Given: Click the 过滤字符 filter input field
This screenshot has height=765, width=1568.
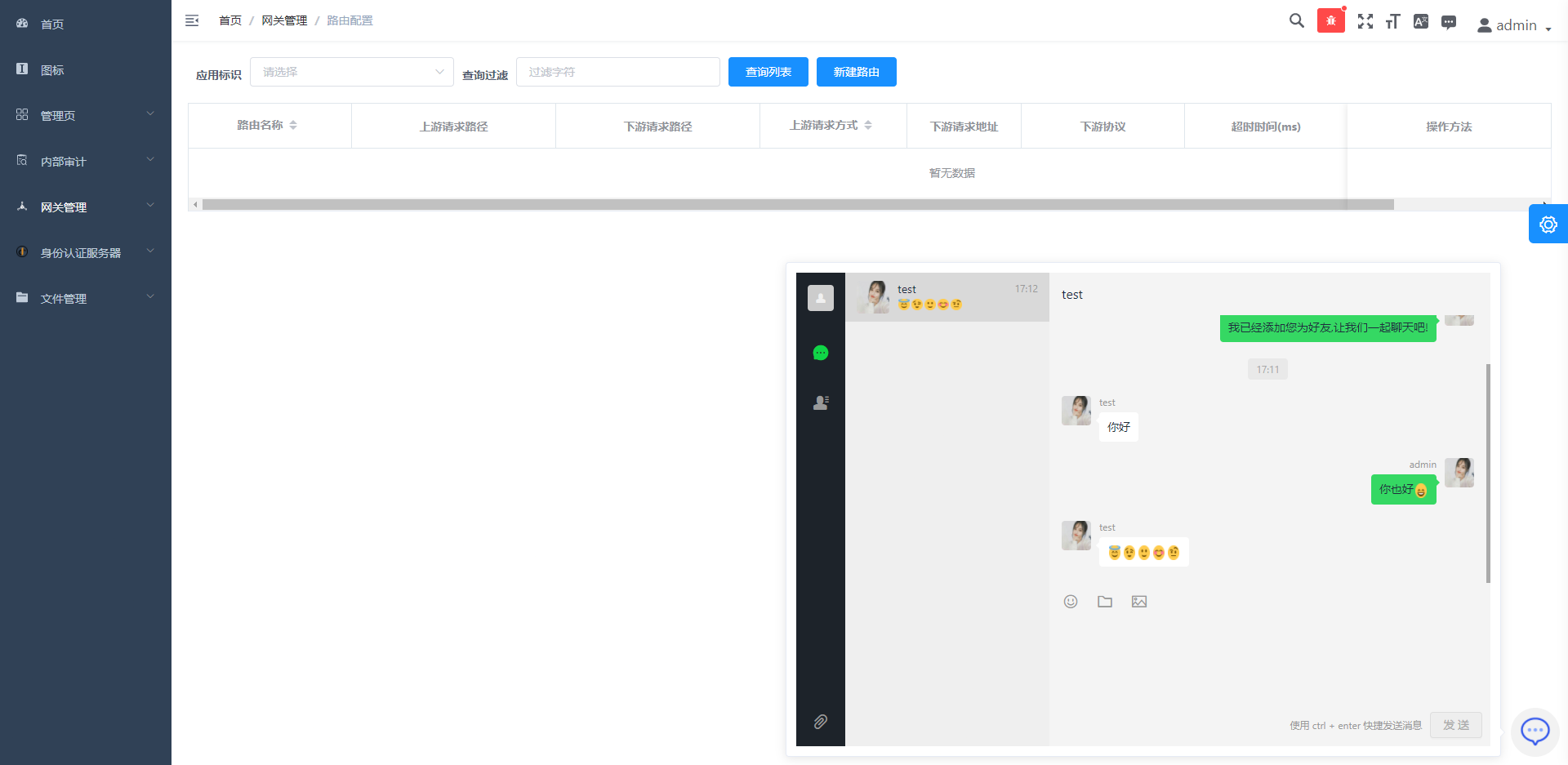Looking at the screenshot, I should [x=617, y=72].
